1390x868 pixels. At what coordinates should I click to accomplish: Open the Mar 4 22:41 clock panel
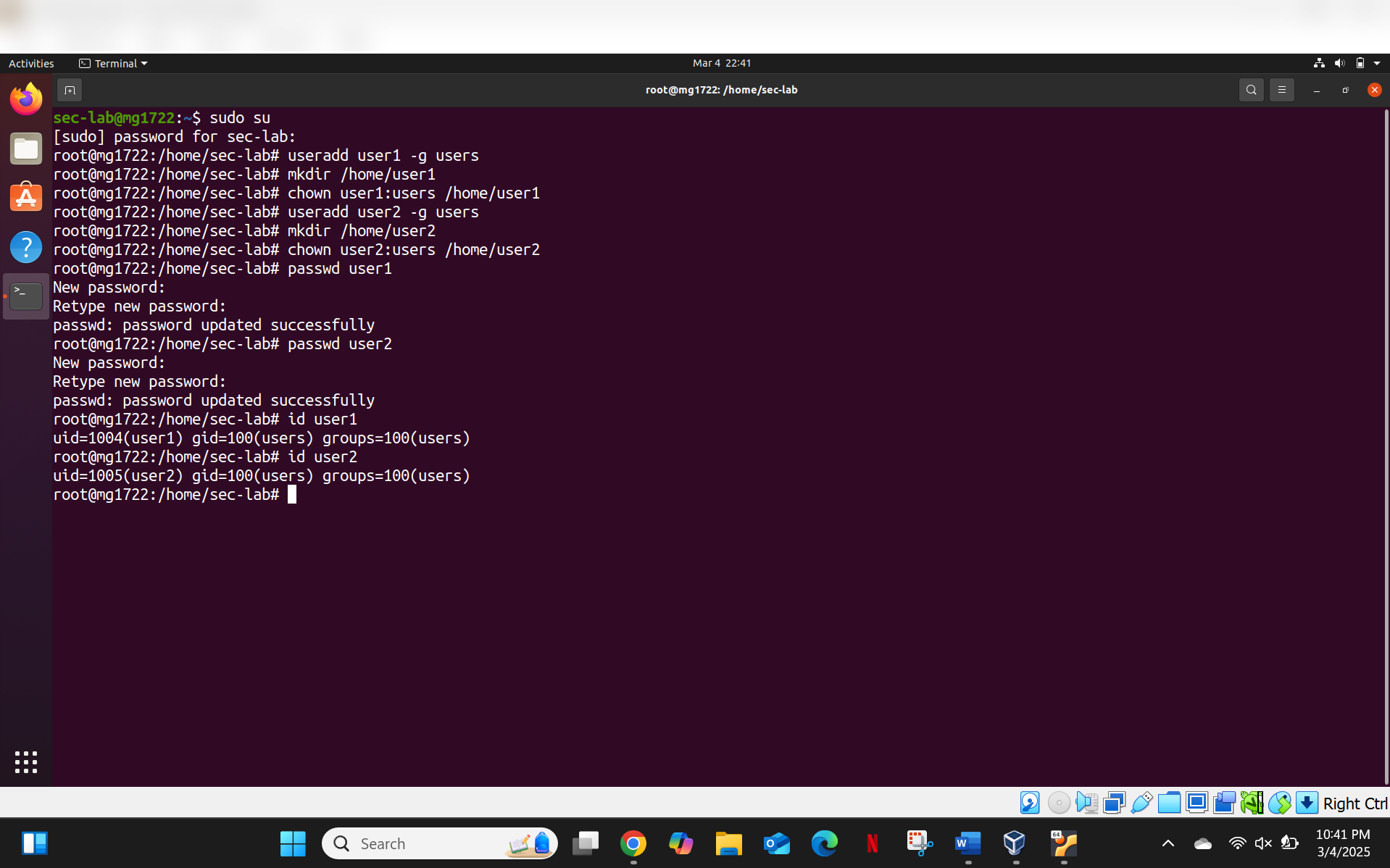point(722,63)
